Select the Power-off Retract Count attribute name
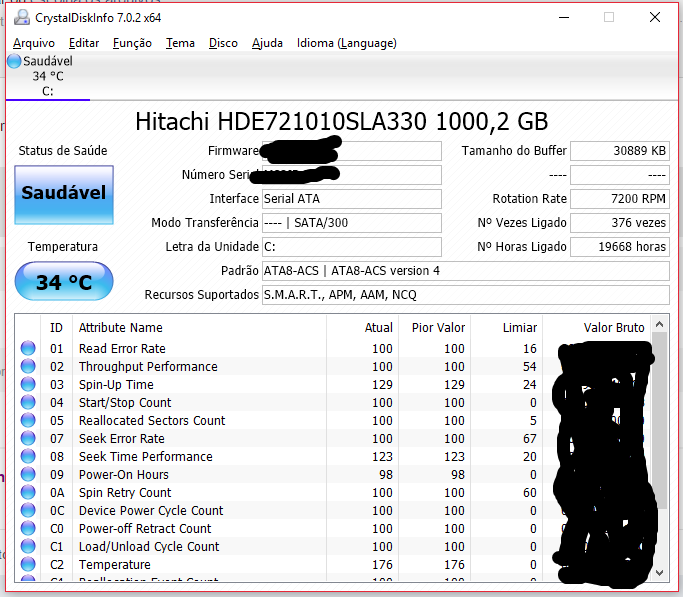The height and width of the screenshot is (597, 687). (x=145, y=529)
